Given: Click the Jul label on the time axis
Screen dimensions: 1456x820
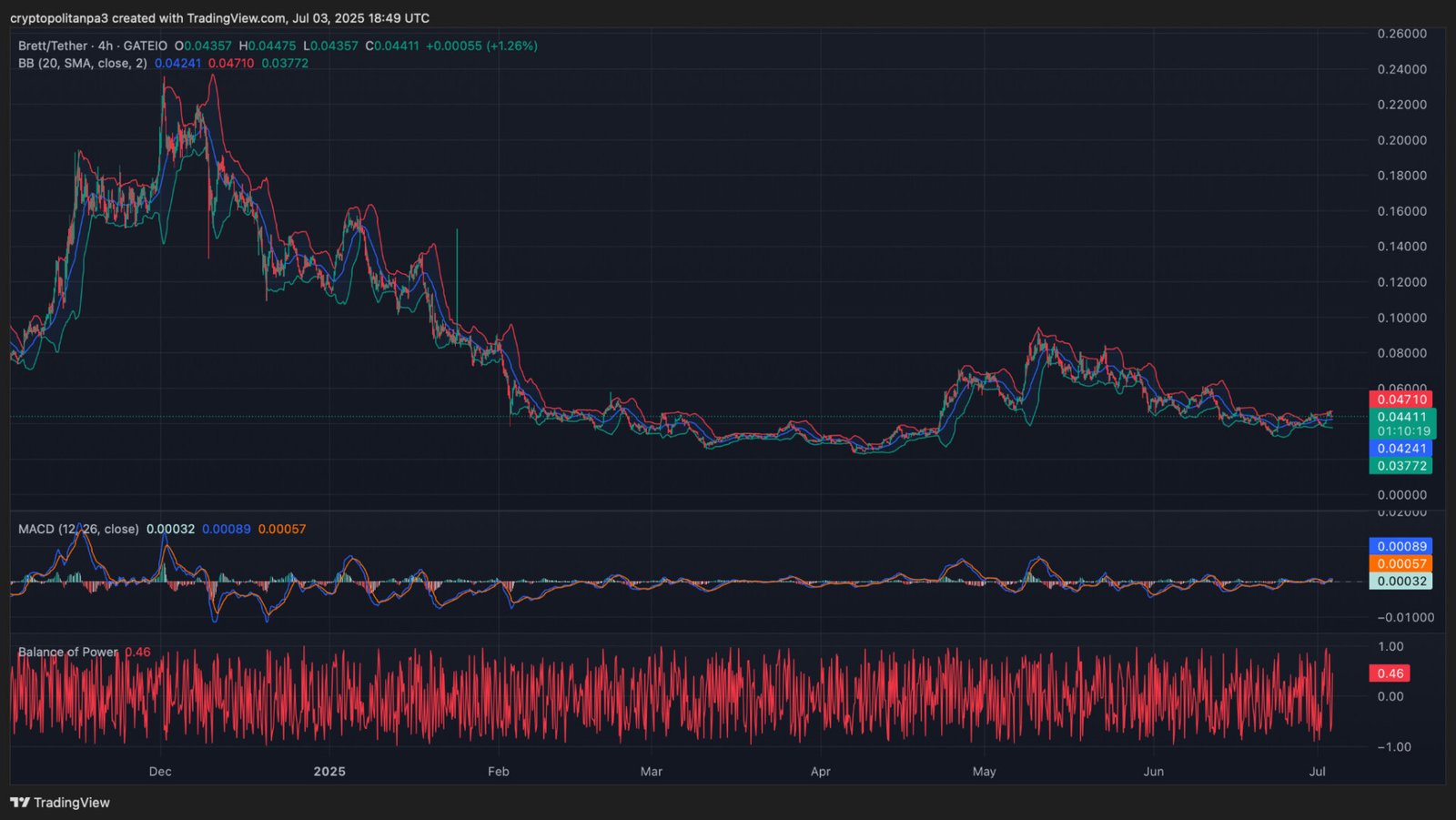Looking at the screenshot, I should [1317, 772].
